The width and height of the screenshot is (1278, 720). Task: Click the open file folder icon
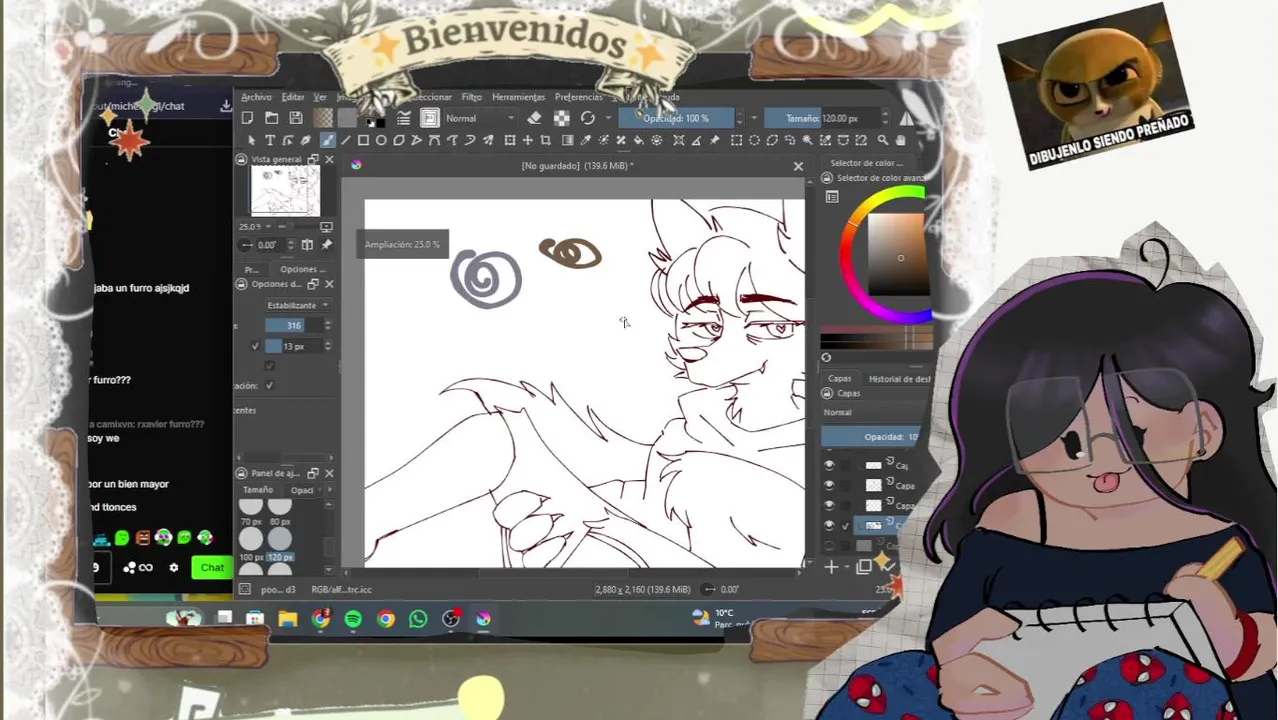(271, 118)
